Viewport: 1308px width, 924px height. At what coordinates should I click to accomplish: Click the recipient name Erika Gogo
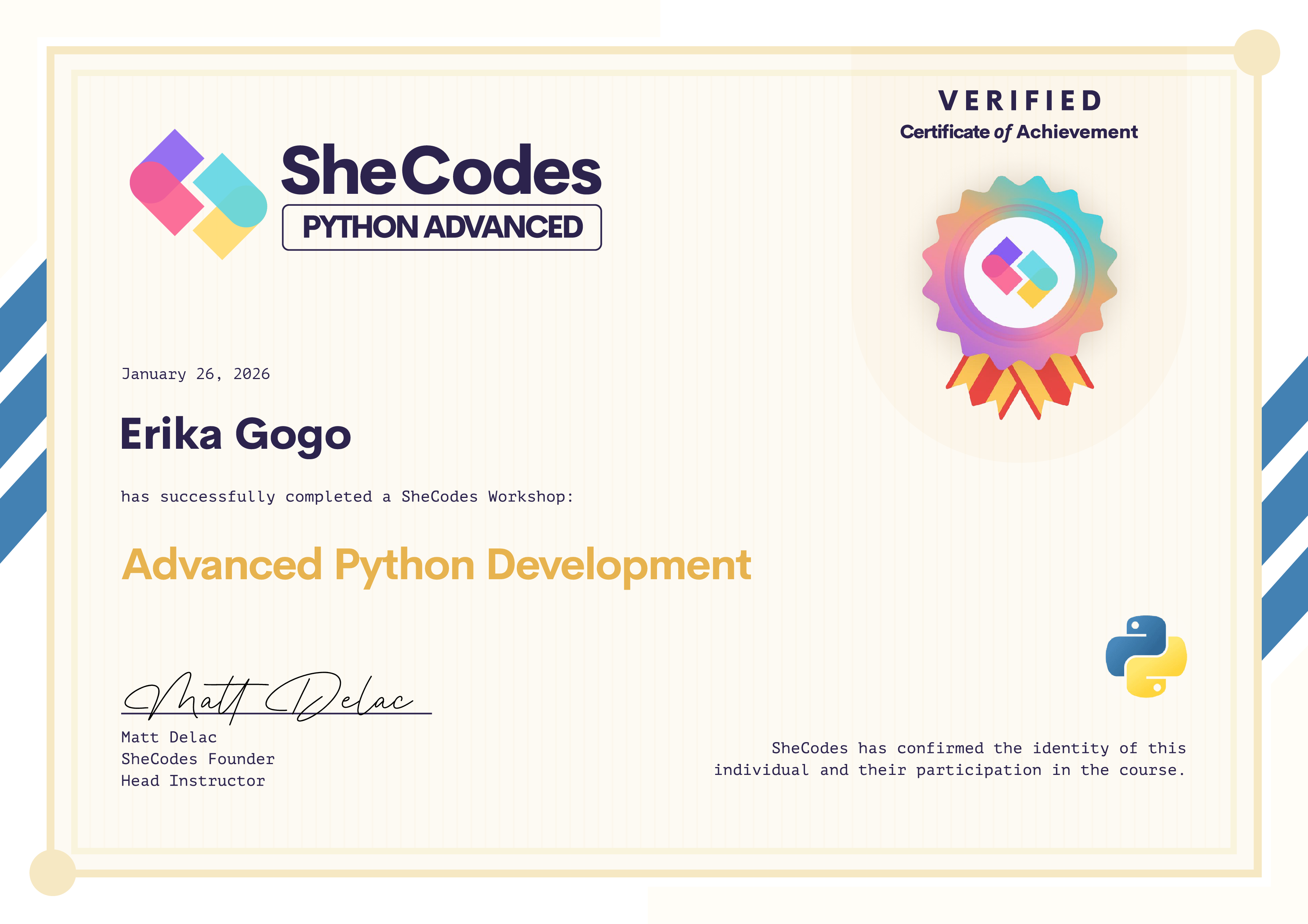(235, 434)
